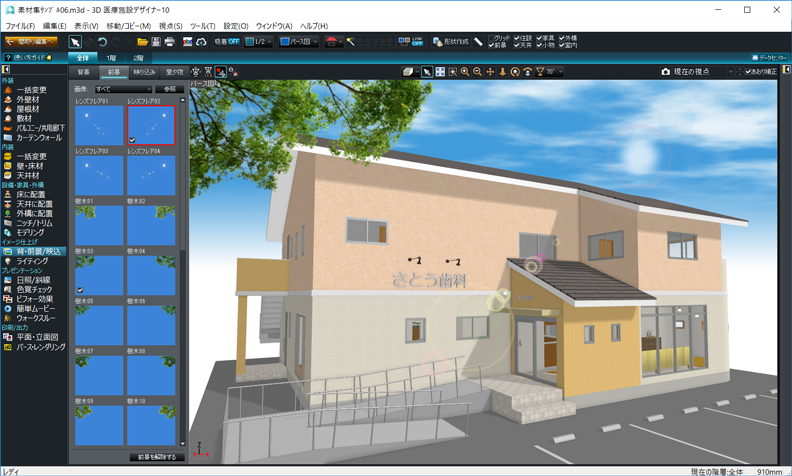
Task: Select the レンズフレア01 thumbnail
Action: click(99, 125)
